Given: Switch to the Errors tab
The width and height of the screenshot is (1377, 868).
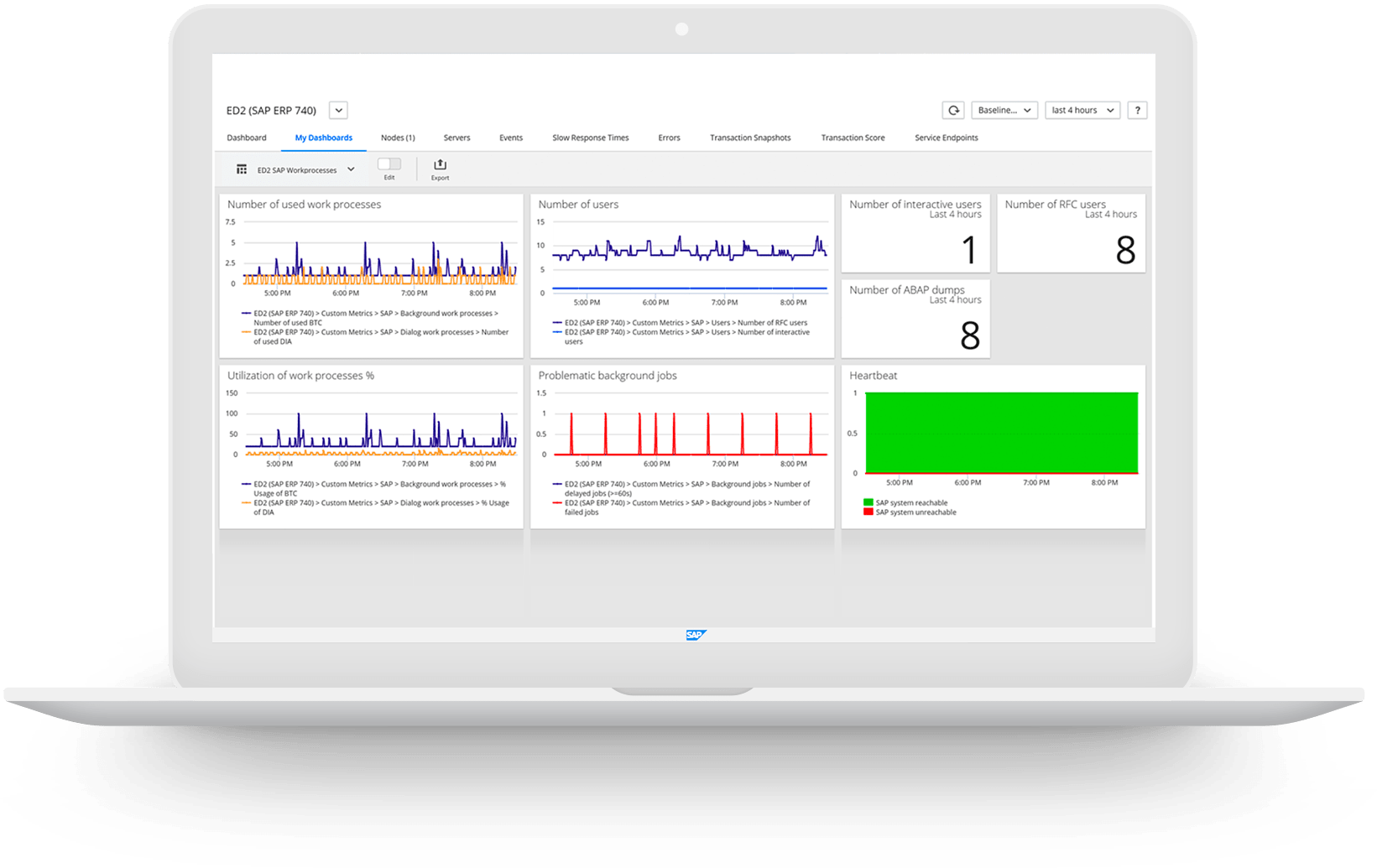Looking at the screenshot, I should (669, 138).
